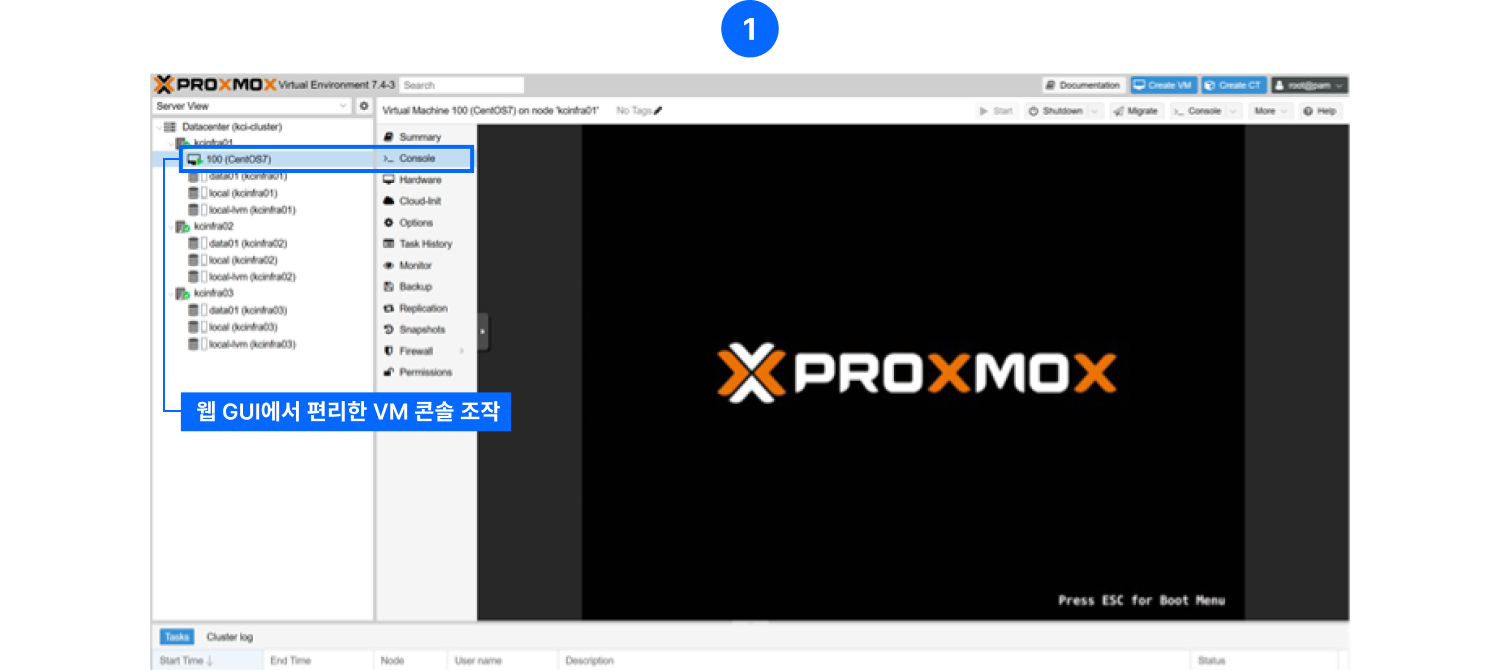This screenshot has width=1500, height=670.
Task: Switch to the Tasks tab
Action: (x=177, y=637)
